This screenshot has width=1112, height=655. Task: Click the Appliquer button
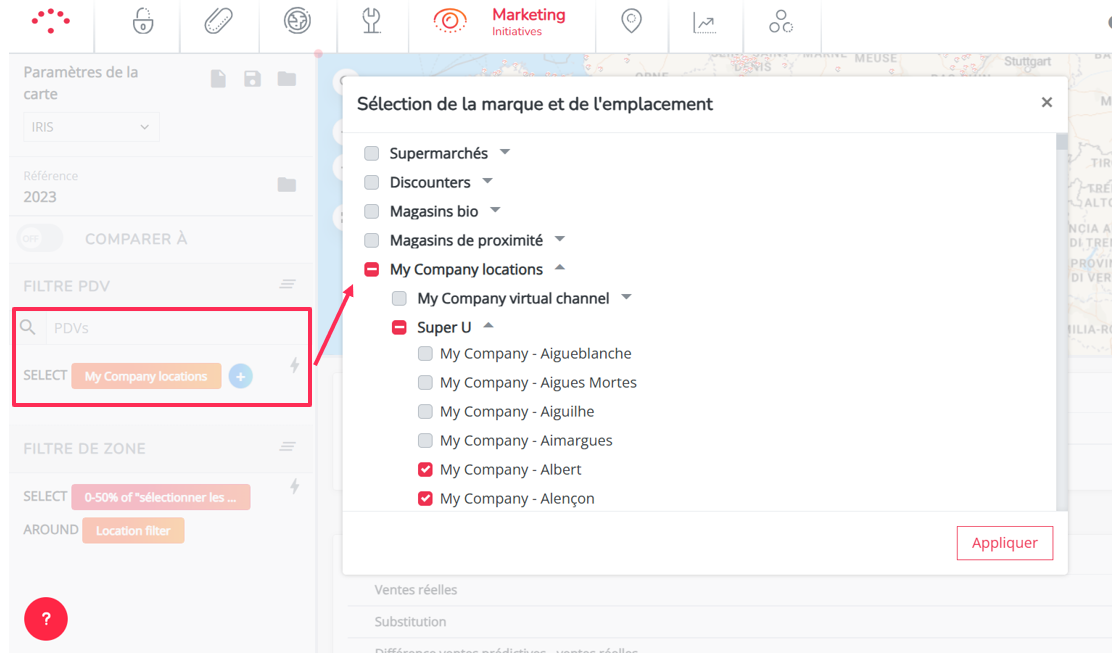coord(1004,543)
